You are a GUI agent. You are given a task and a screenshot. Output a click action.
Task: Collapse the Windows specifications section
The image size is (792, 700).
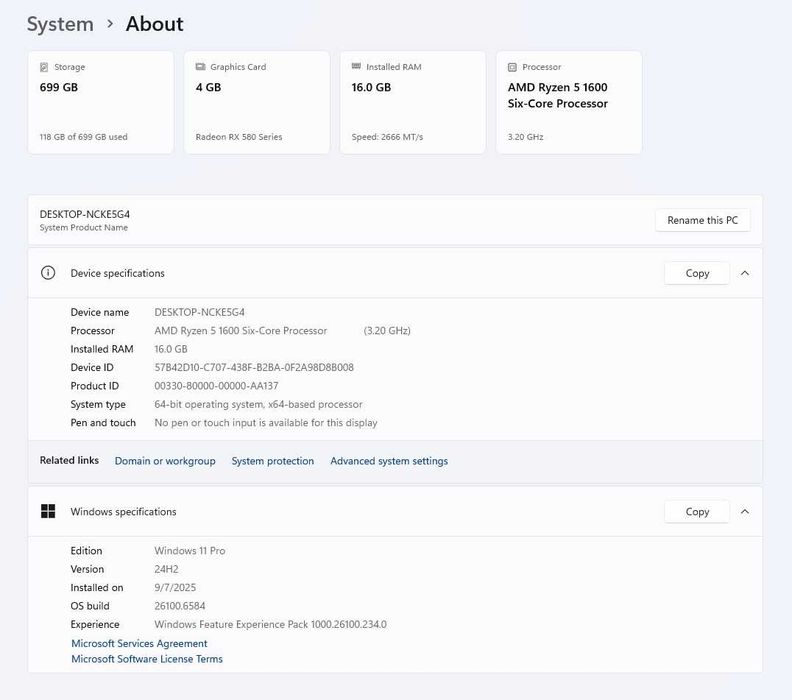(745, 512)
